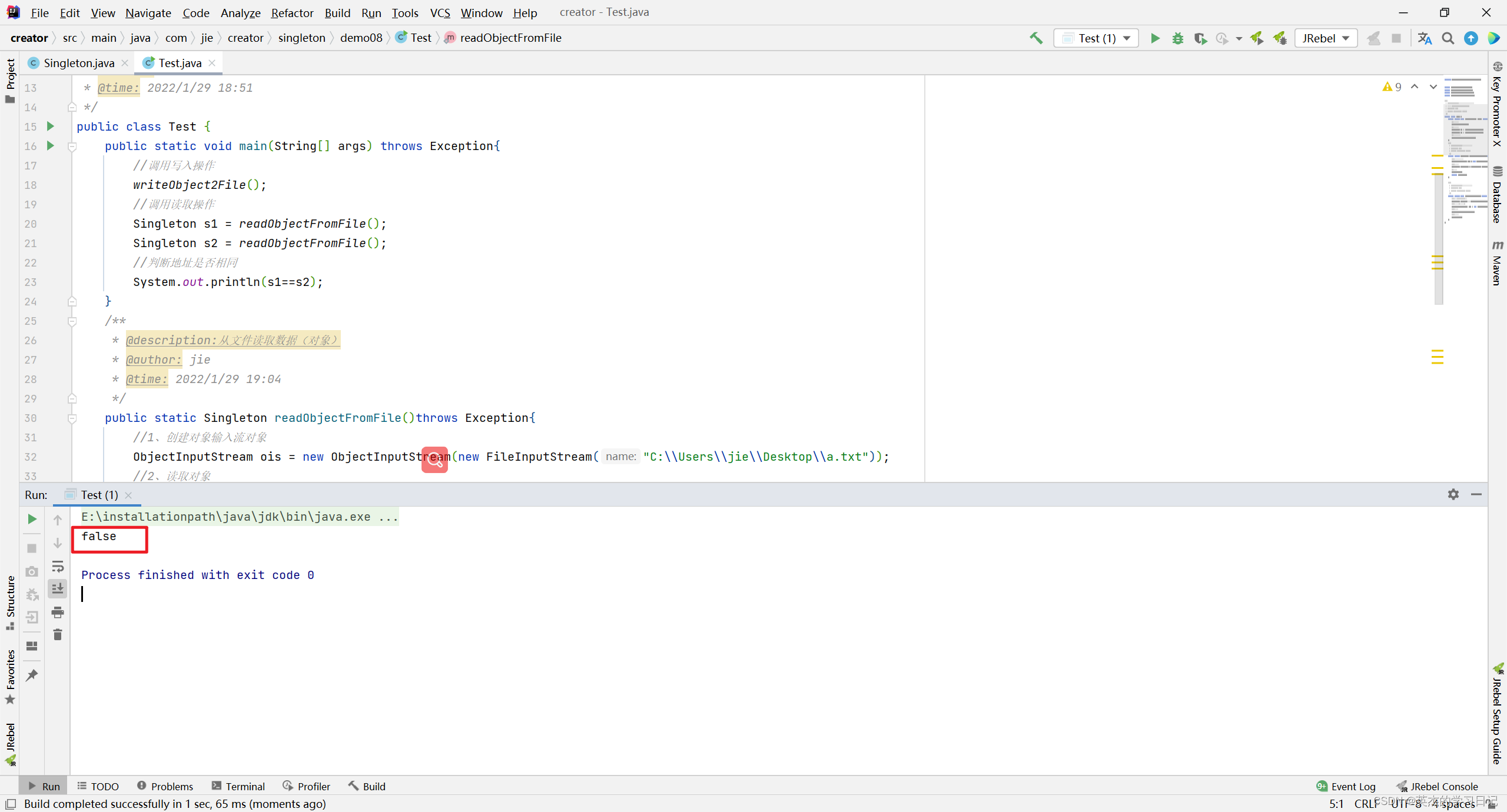Clear console with trash icon

[58, 635]
